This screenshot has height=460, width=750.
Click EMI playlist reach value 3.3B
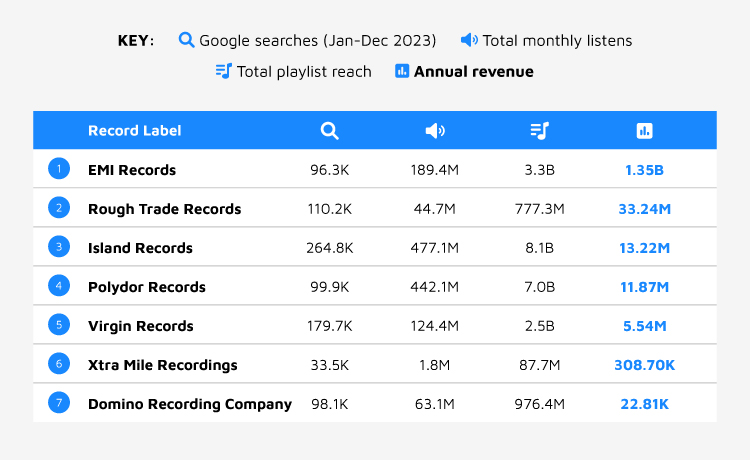tap(540, 170)
